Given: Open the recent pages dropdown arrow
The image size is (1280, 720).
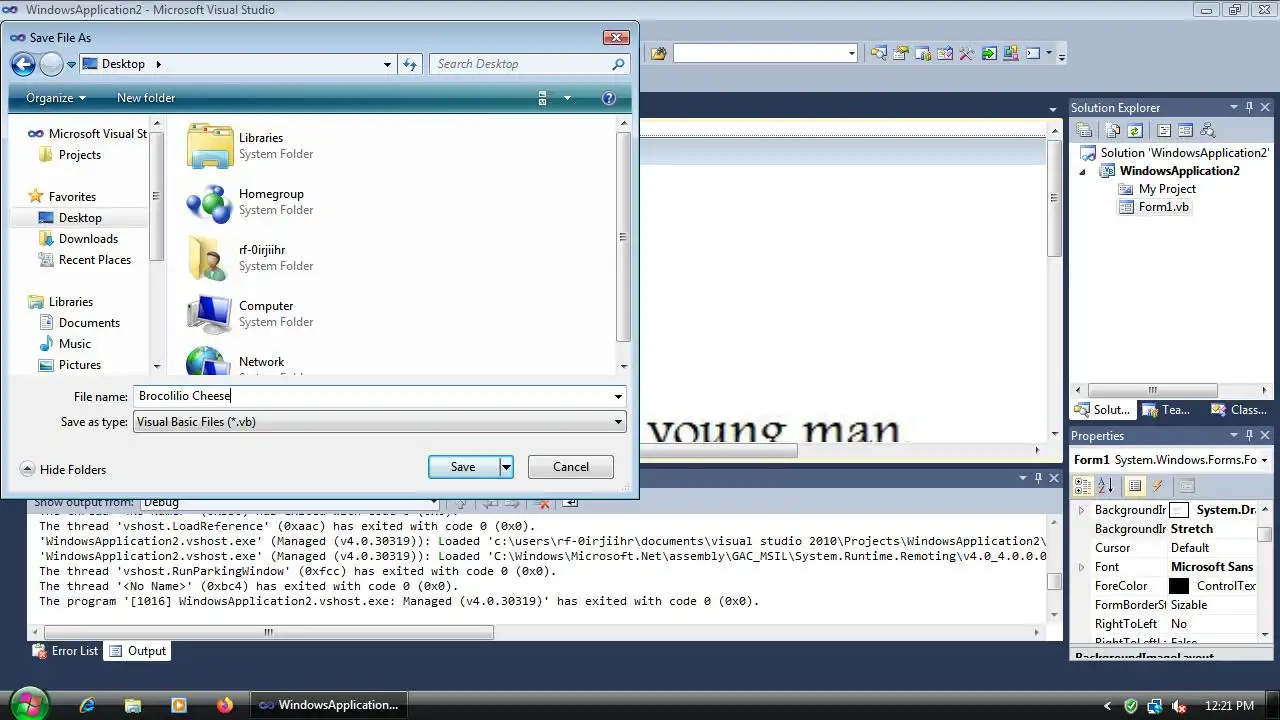Looking at the screenshot, I should click(x=71, y=64).
